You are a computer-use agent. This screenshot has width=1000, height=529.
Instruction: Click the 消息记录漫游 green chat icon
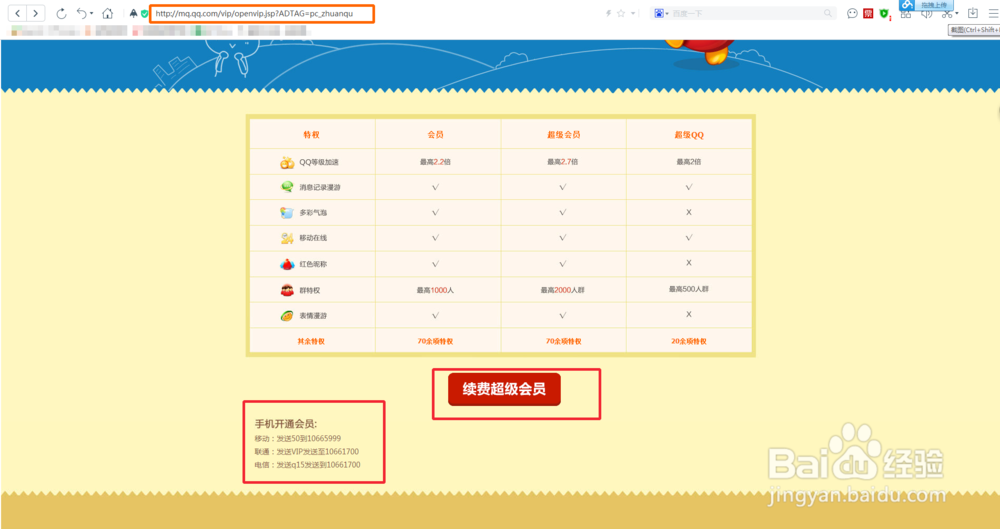tap(287, 187)
